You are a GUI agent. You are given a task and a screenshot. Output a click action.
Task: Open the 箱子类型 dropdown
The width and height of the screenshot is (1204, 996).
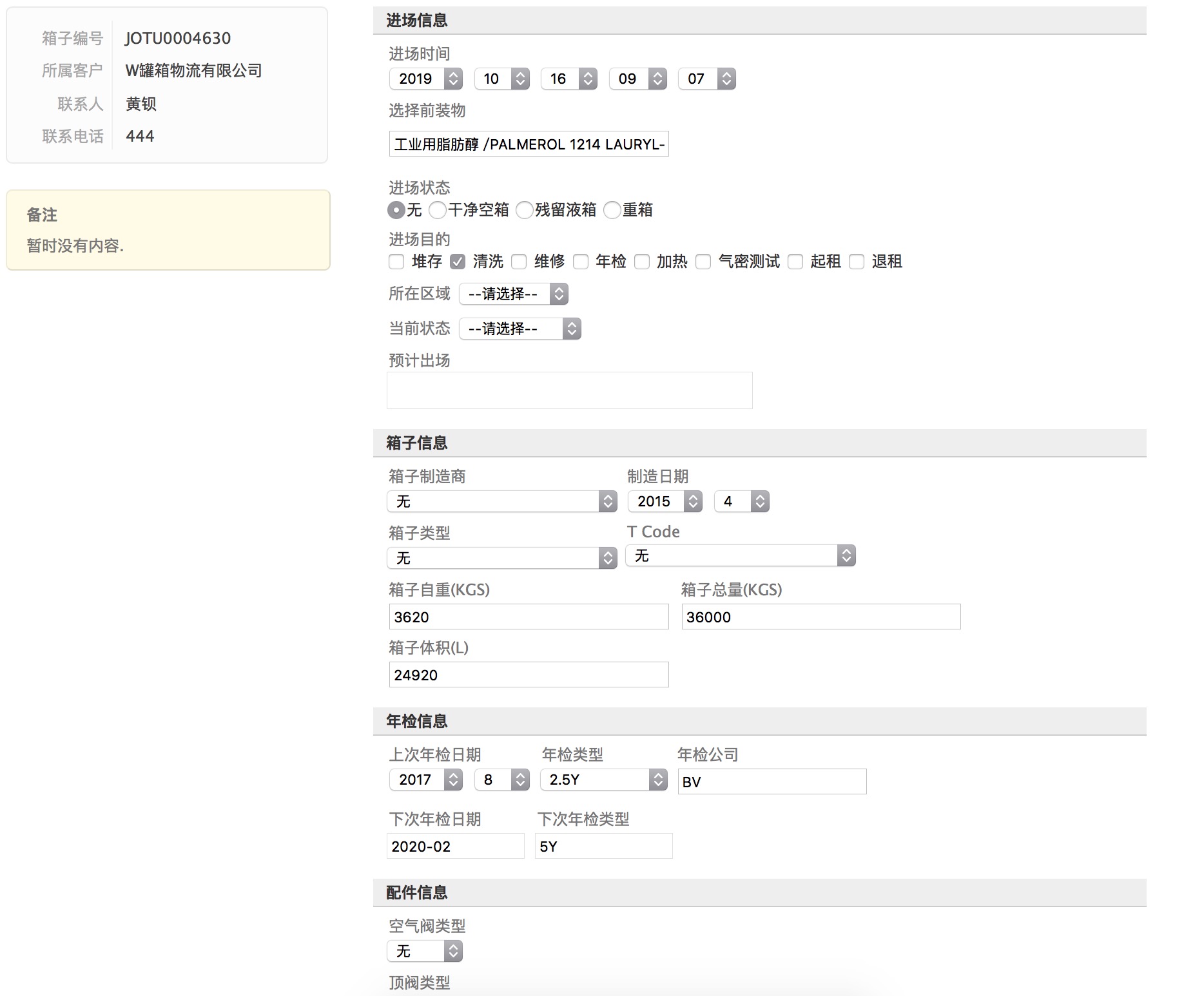(502, 558)
